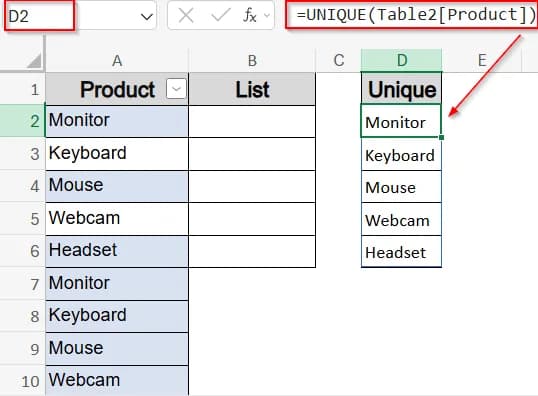Click the Unique header cell
Viewport: 538px width, 396px height.
pos(401,89)
